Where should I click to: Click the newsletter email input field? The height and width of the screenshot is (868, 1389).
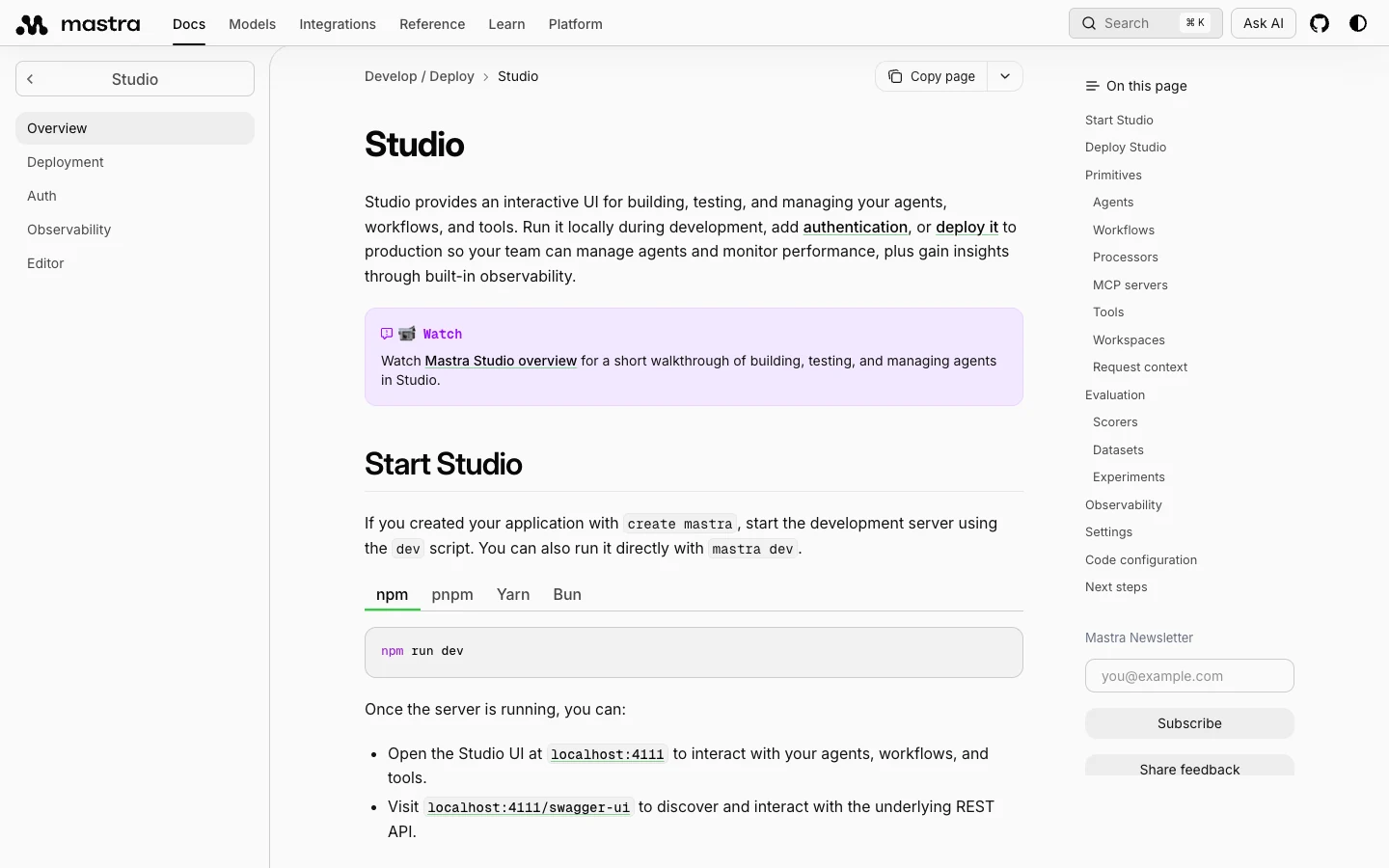coord(1189,676)
